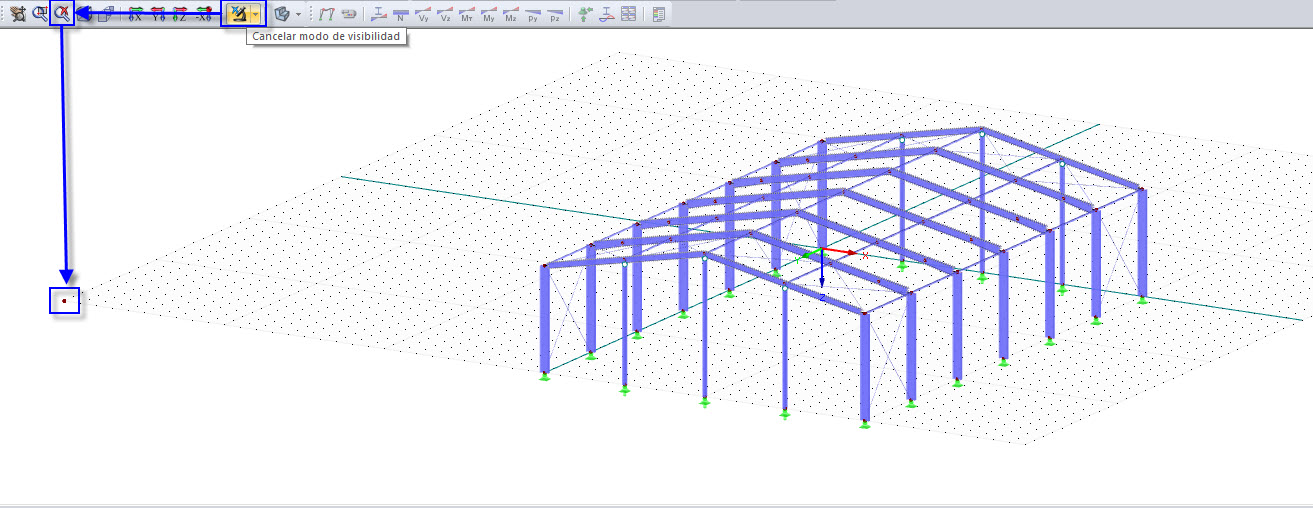Click the result diagram curve icon

pyautogui.click(x=606, y=14)
